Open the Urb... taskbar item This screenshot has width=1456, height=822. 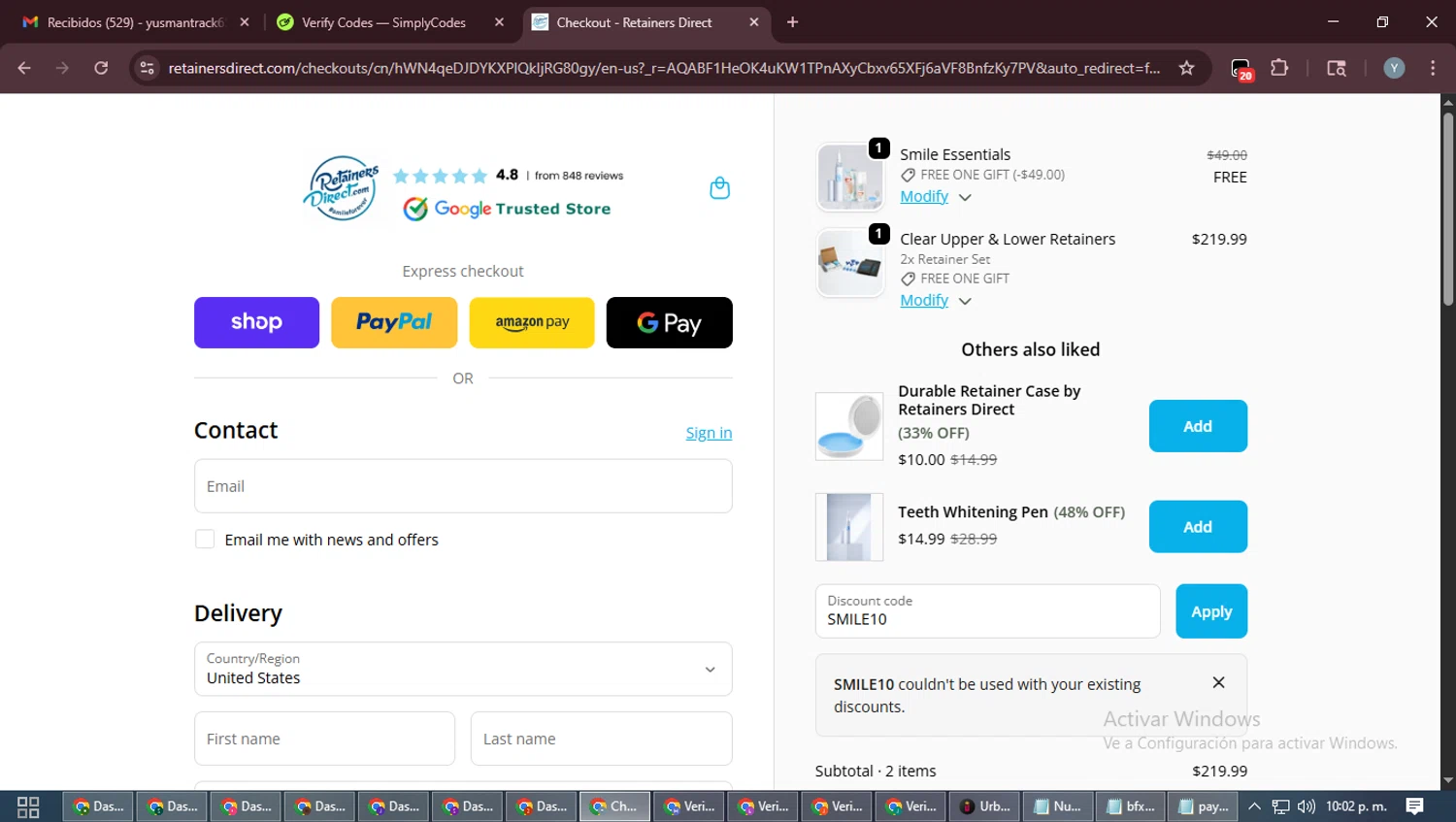click(984, 806)
